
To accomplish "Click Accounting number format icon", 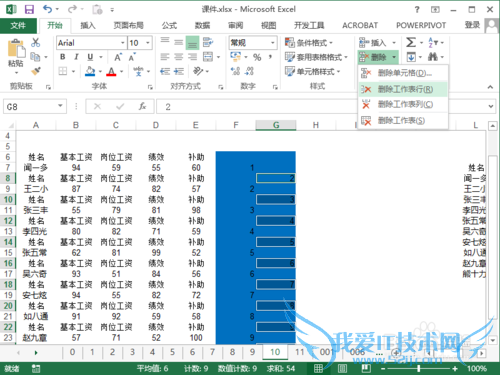I will [236, 57].
